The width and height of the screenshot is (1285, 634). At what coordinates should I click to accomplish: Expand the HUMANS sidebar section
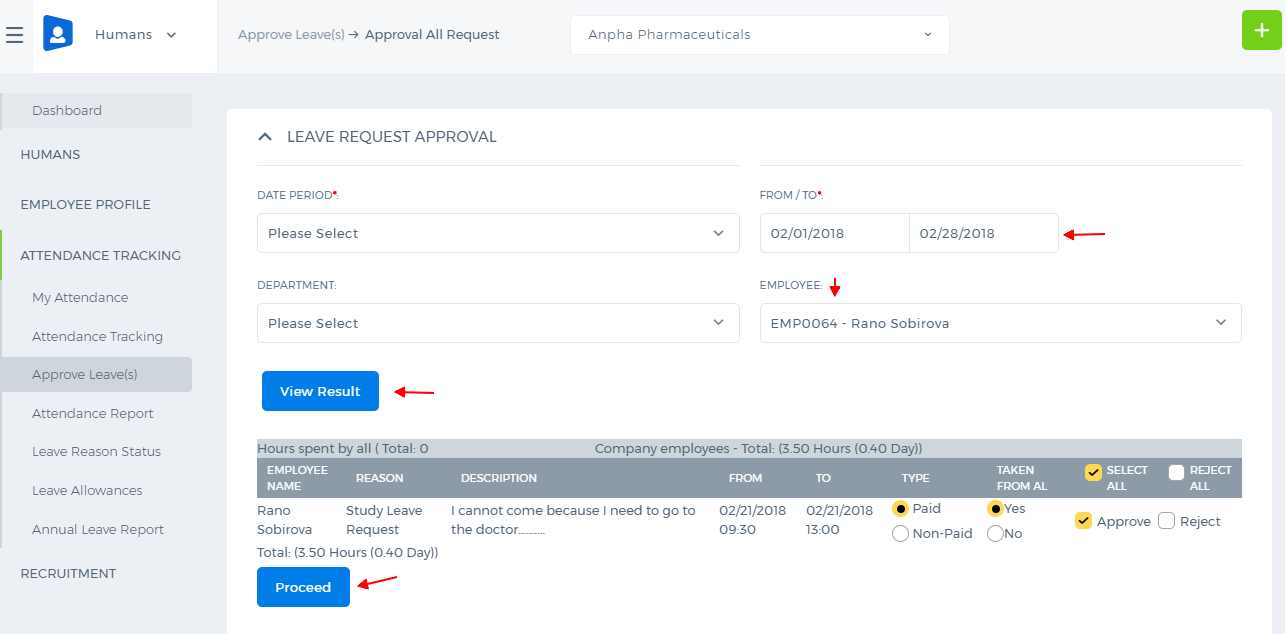click(50, 155)
